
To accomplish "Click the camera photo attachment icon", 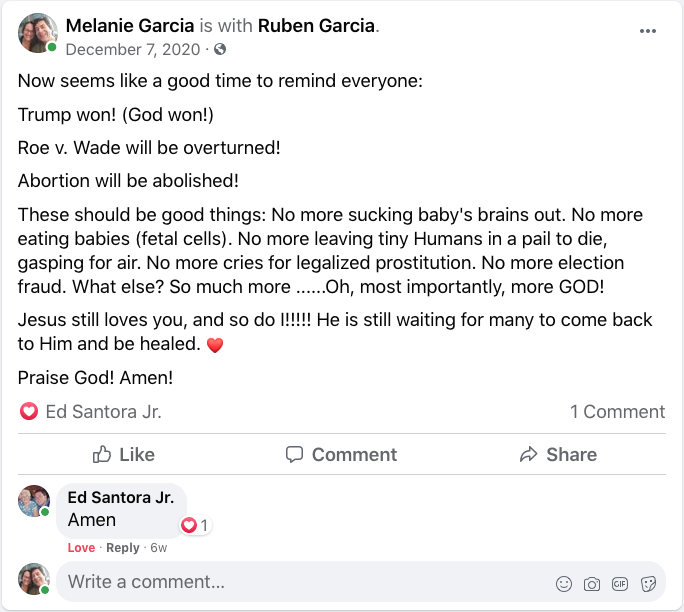I will pos(592,583).
